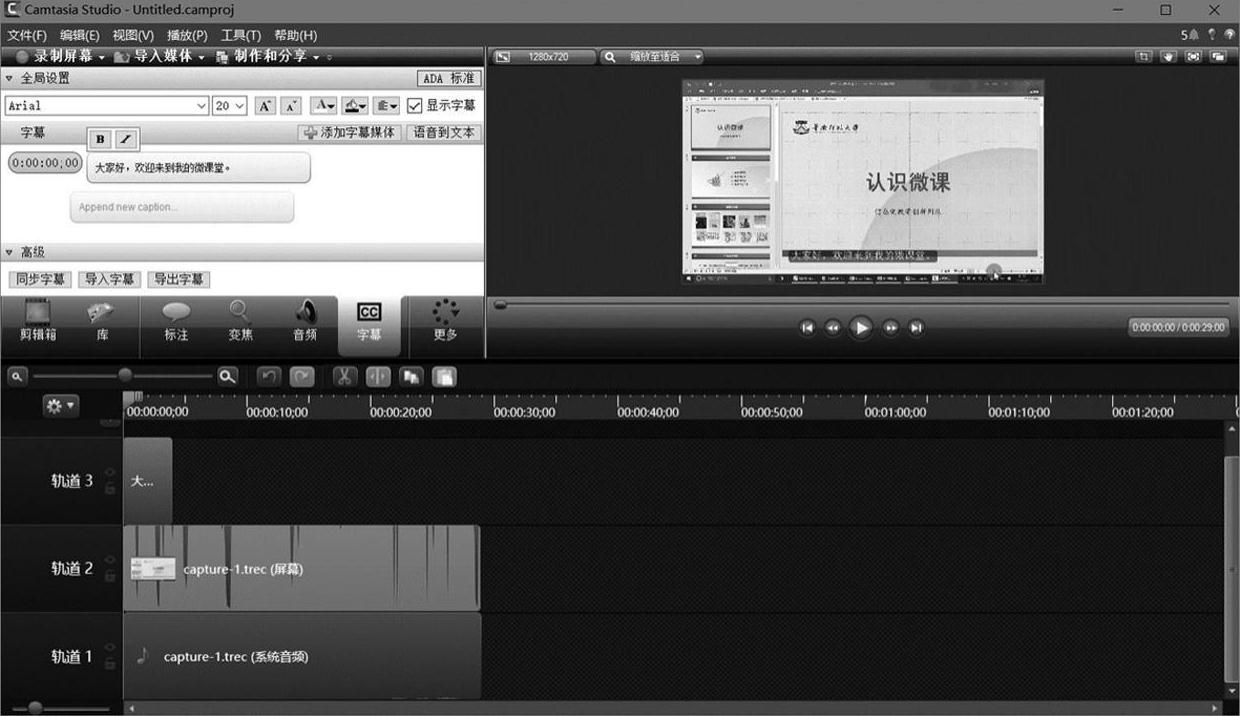
Task: Apply italic to caption text
Action: point(125,139)
